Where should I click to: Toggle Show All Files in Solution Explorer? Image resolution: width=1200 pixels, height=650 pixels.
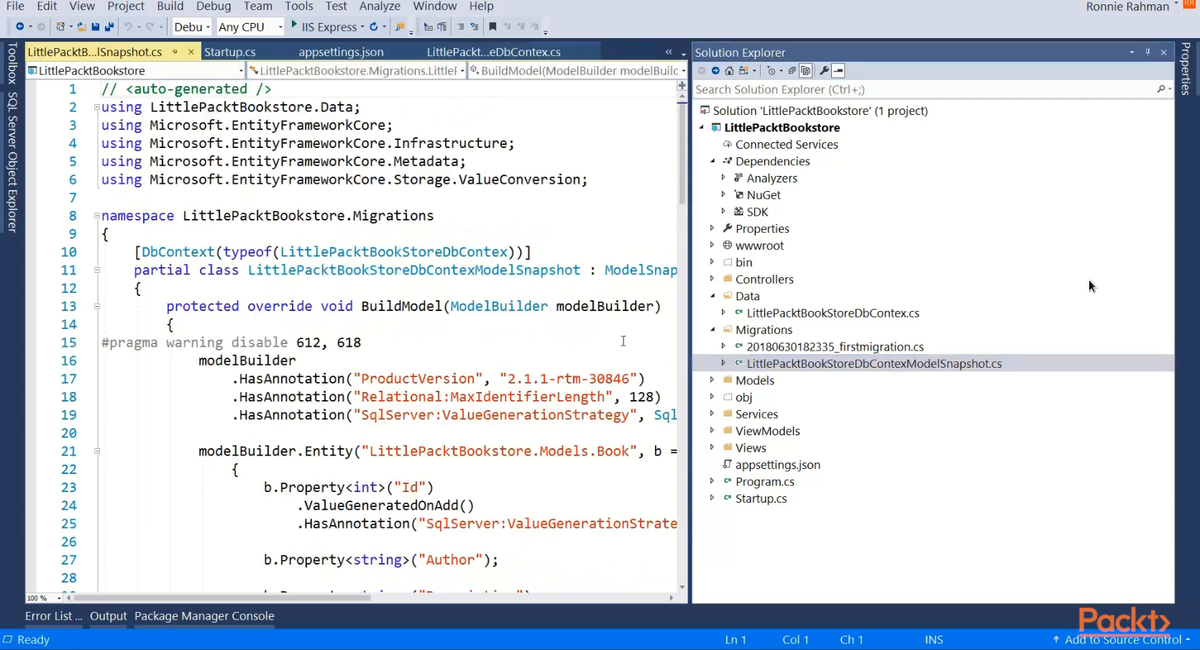[x=806, y=70]
